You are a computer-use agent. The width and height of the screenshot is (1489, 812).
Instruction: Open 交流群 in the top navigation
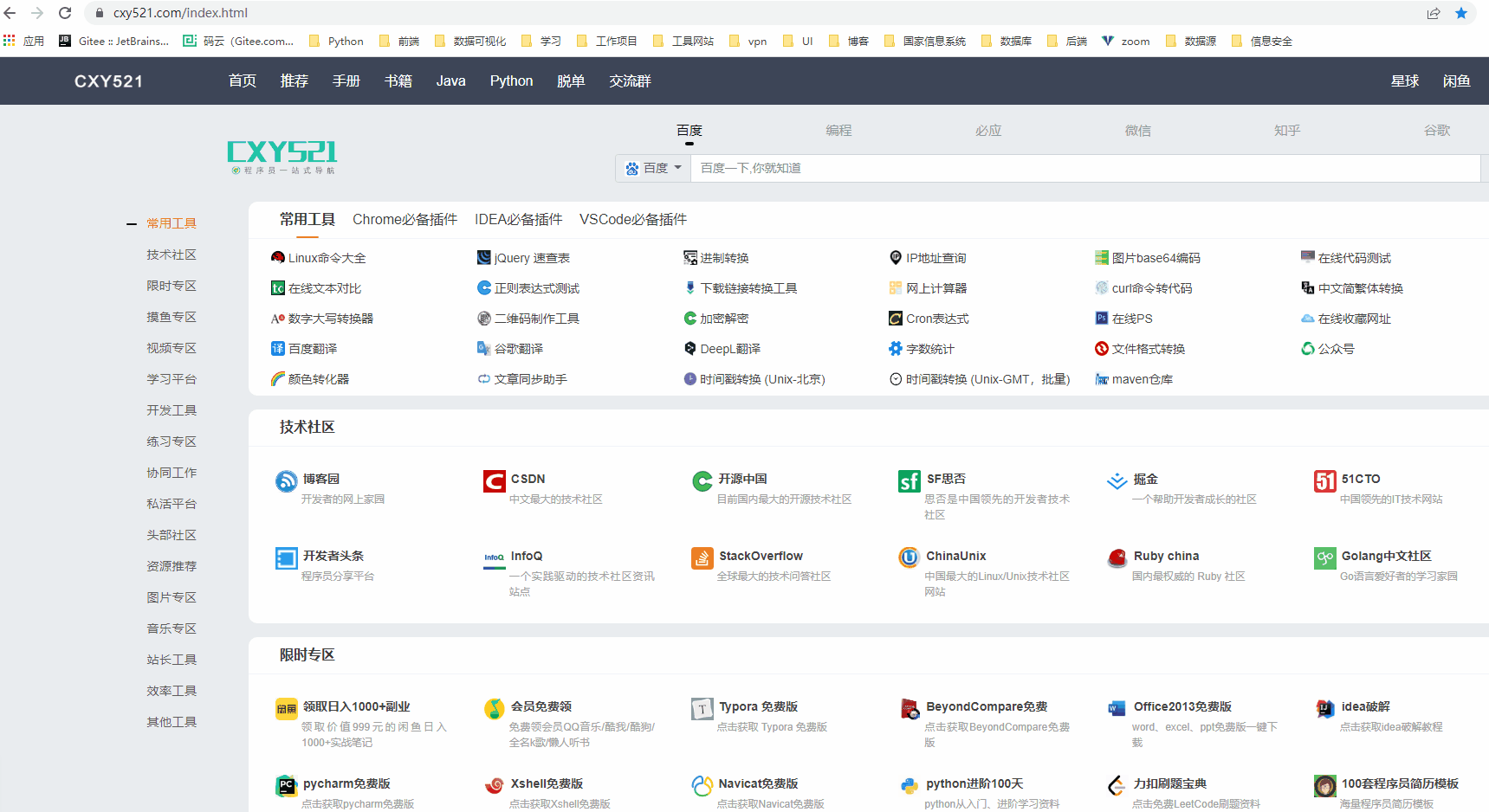(x=630, y=81)
